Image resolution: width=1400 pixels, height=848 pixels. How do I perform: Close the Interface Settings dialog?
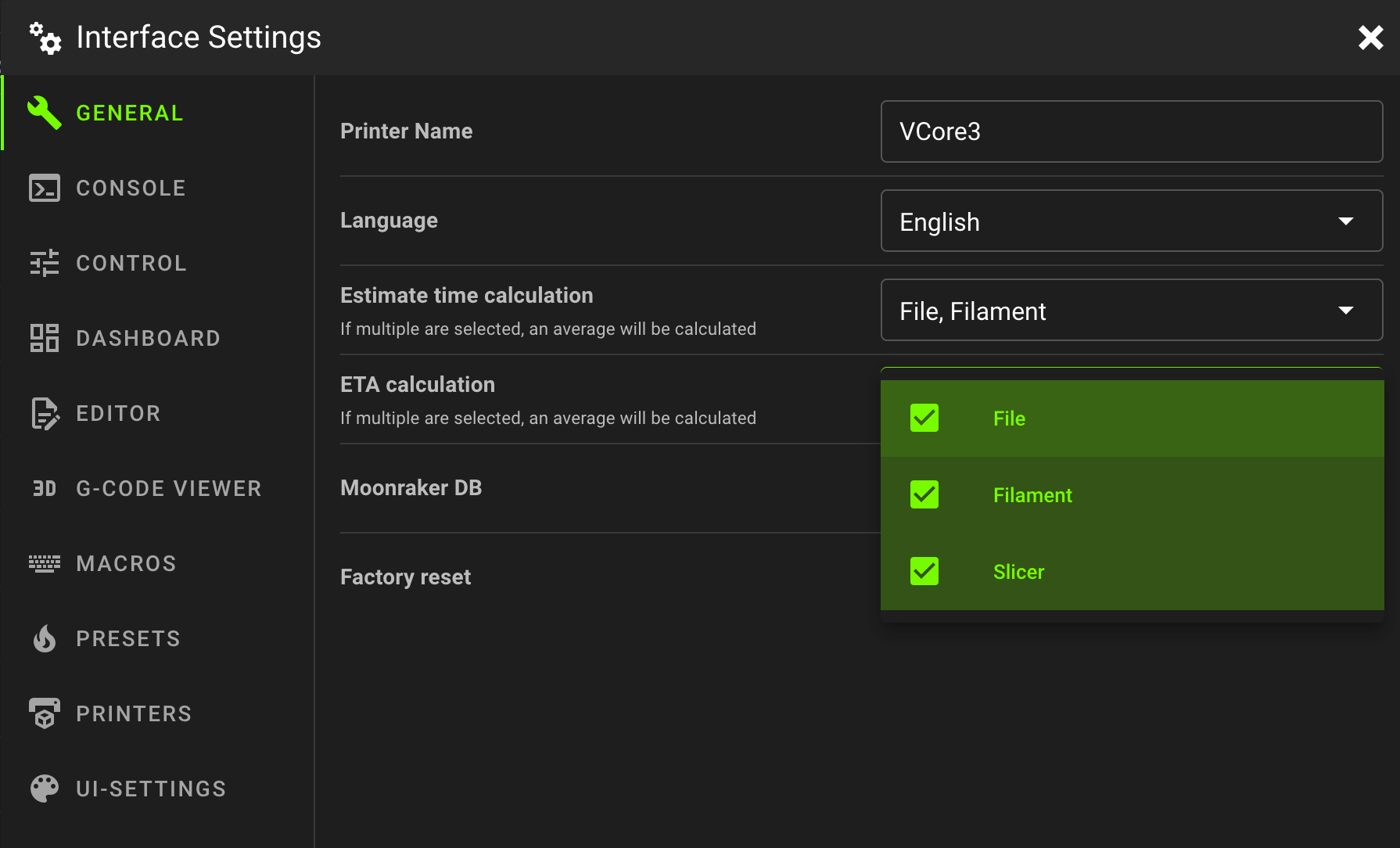[1371, 38]
